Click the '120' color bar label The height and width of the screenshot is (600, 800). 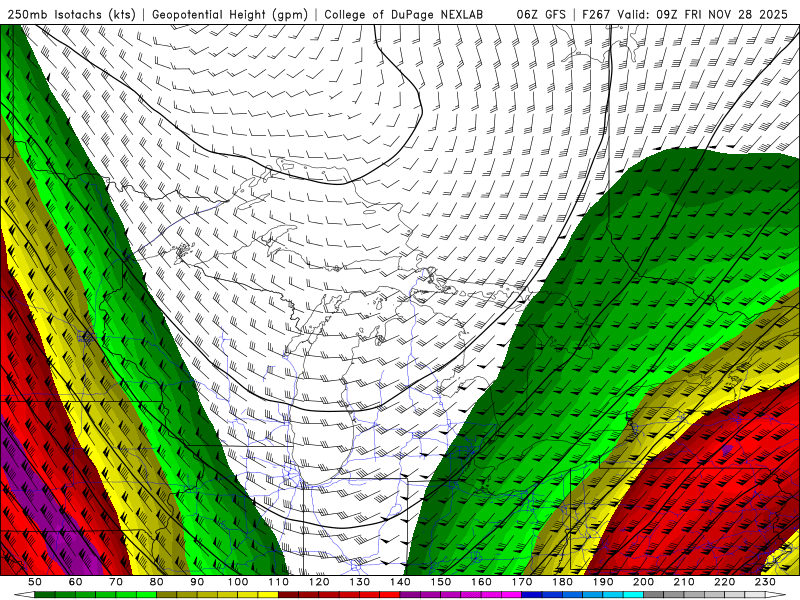[x=319, y=582]
